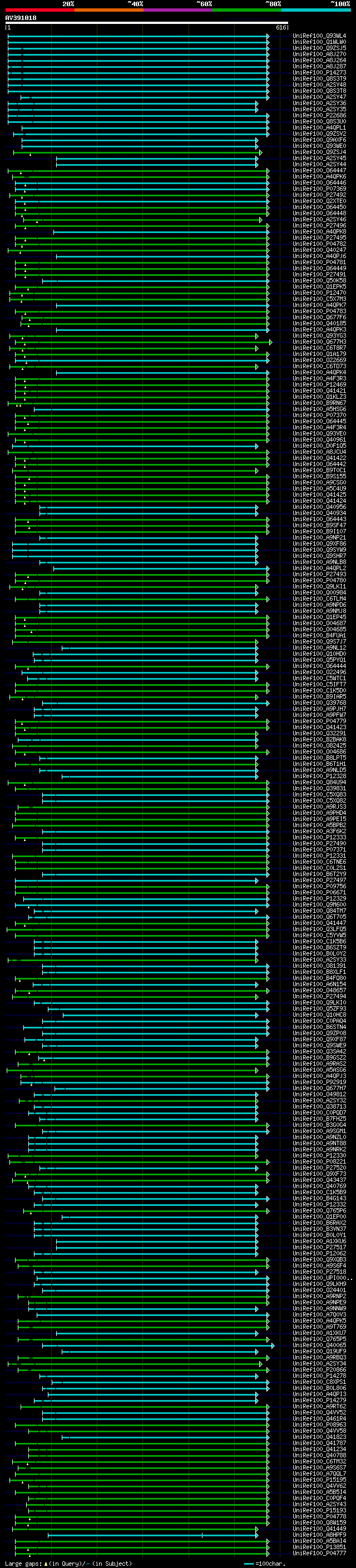Click the white query sequence length bar

(x=147, y=23)
